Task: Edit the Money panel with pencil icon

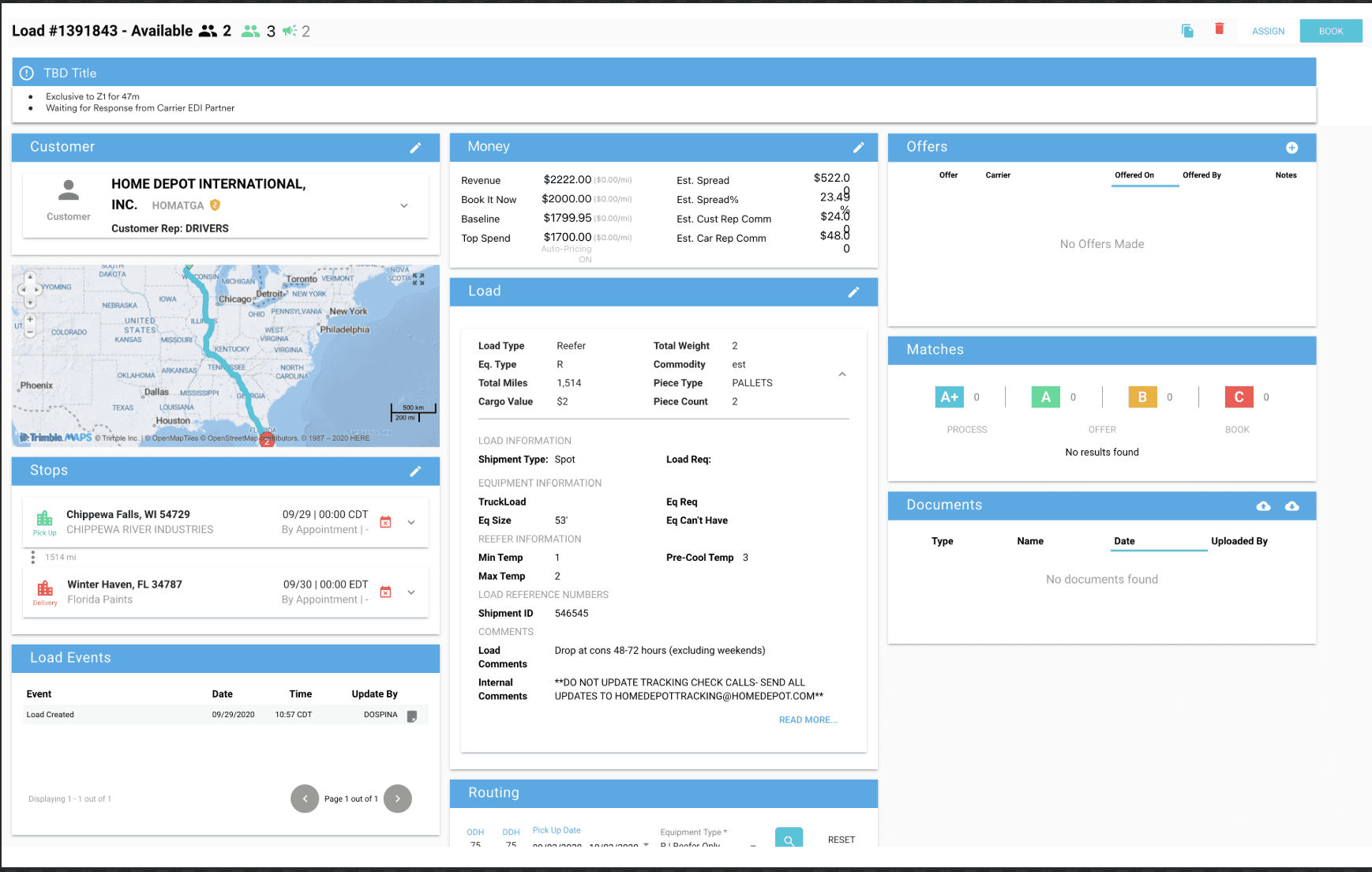Action: [x=859, y=147]
